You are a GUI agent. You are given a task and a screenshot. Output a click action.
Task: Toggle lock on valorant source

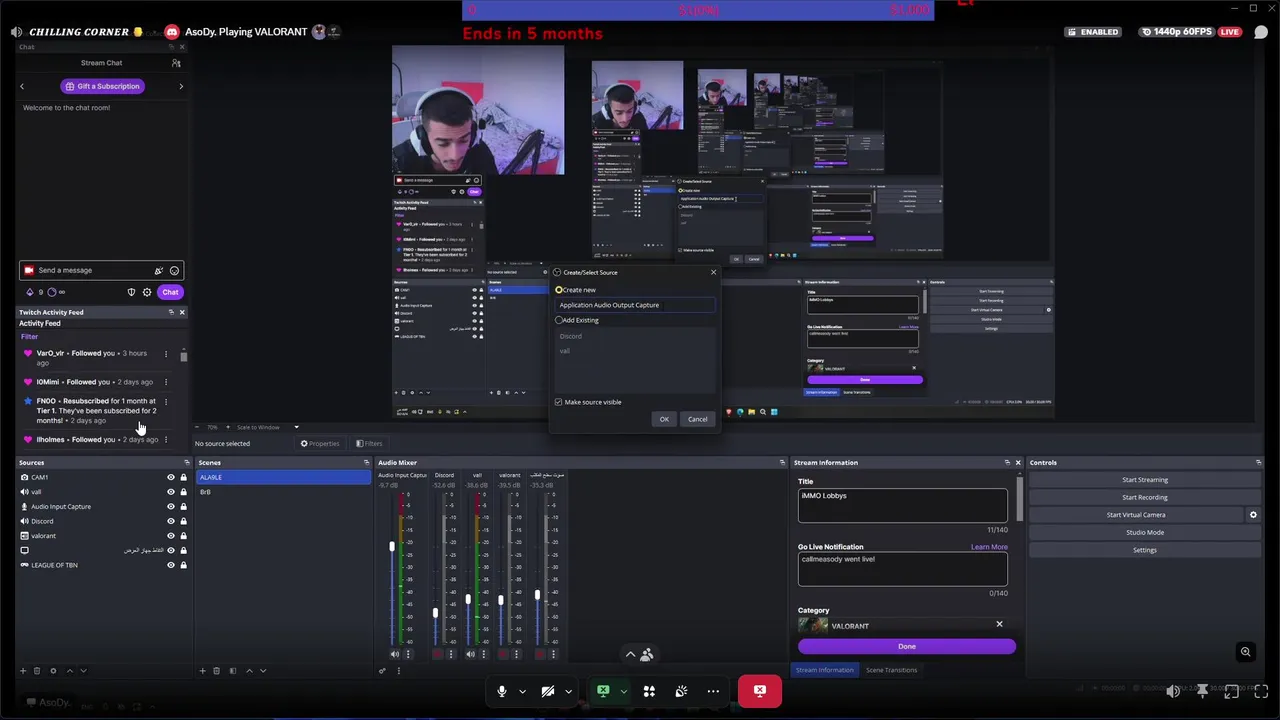click(x=184, y=536)
